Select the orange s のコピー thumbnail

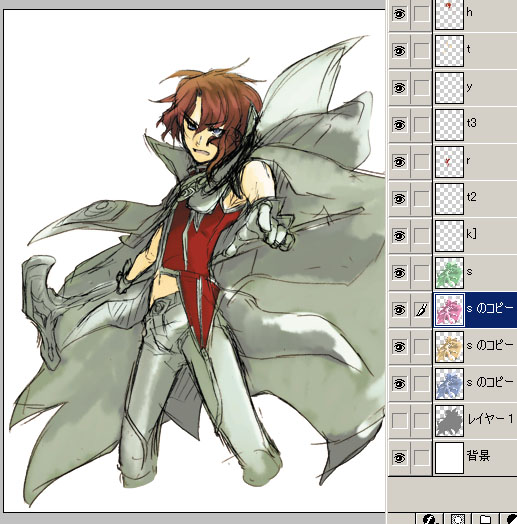(449, 347)
